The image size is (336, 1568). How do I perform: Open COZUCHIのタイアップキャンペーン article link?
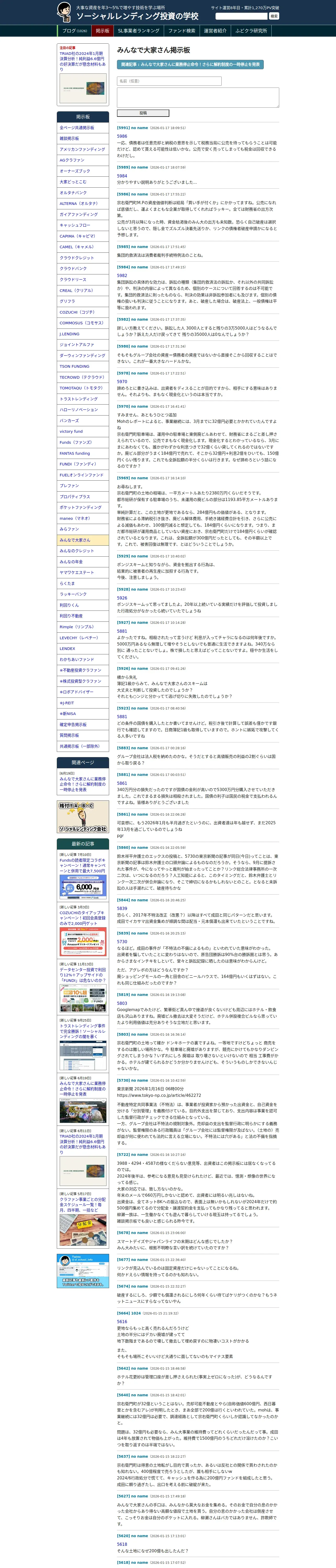(82, 918)
